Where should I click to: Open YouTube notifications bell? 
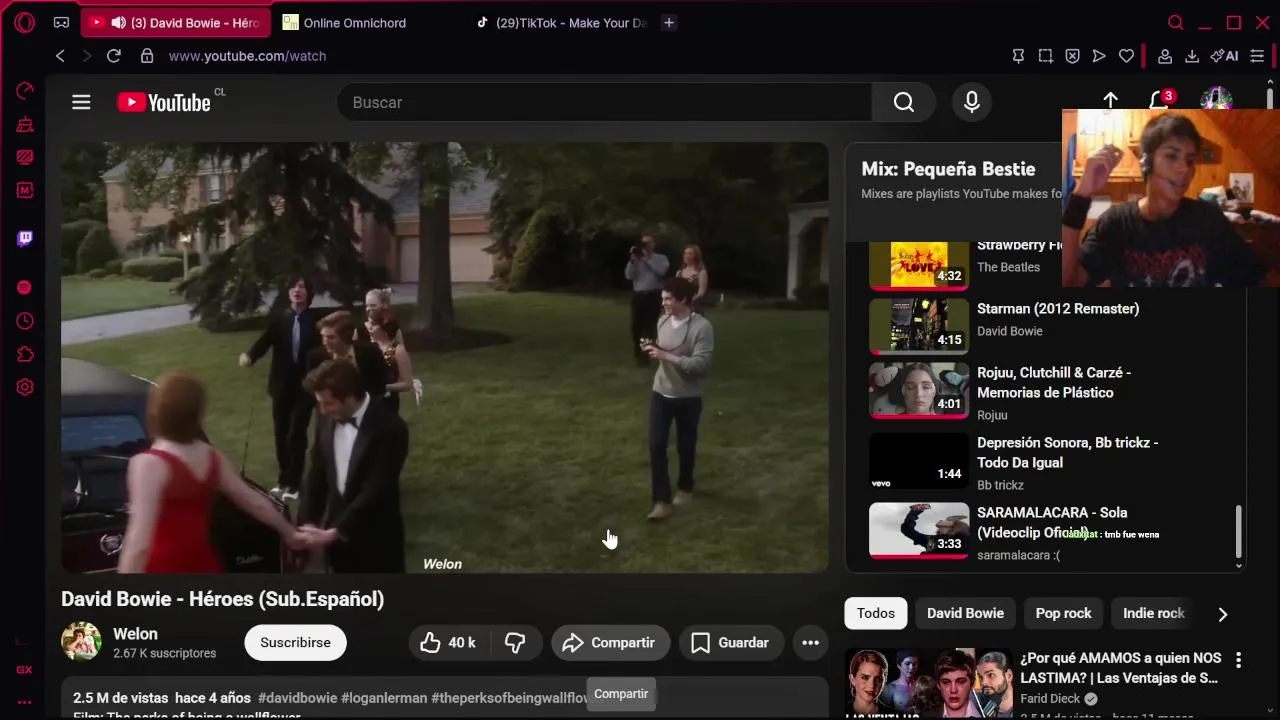tap(1160, 100)
